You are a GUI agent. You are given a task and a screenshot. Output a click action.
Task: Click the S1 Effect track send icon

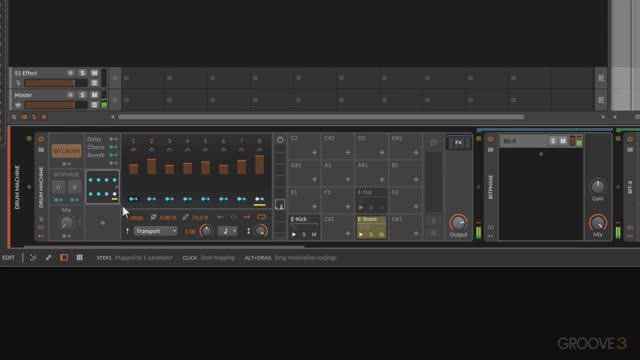18,83
